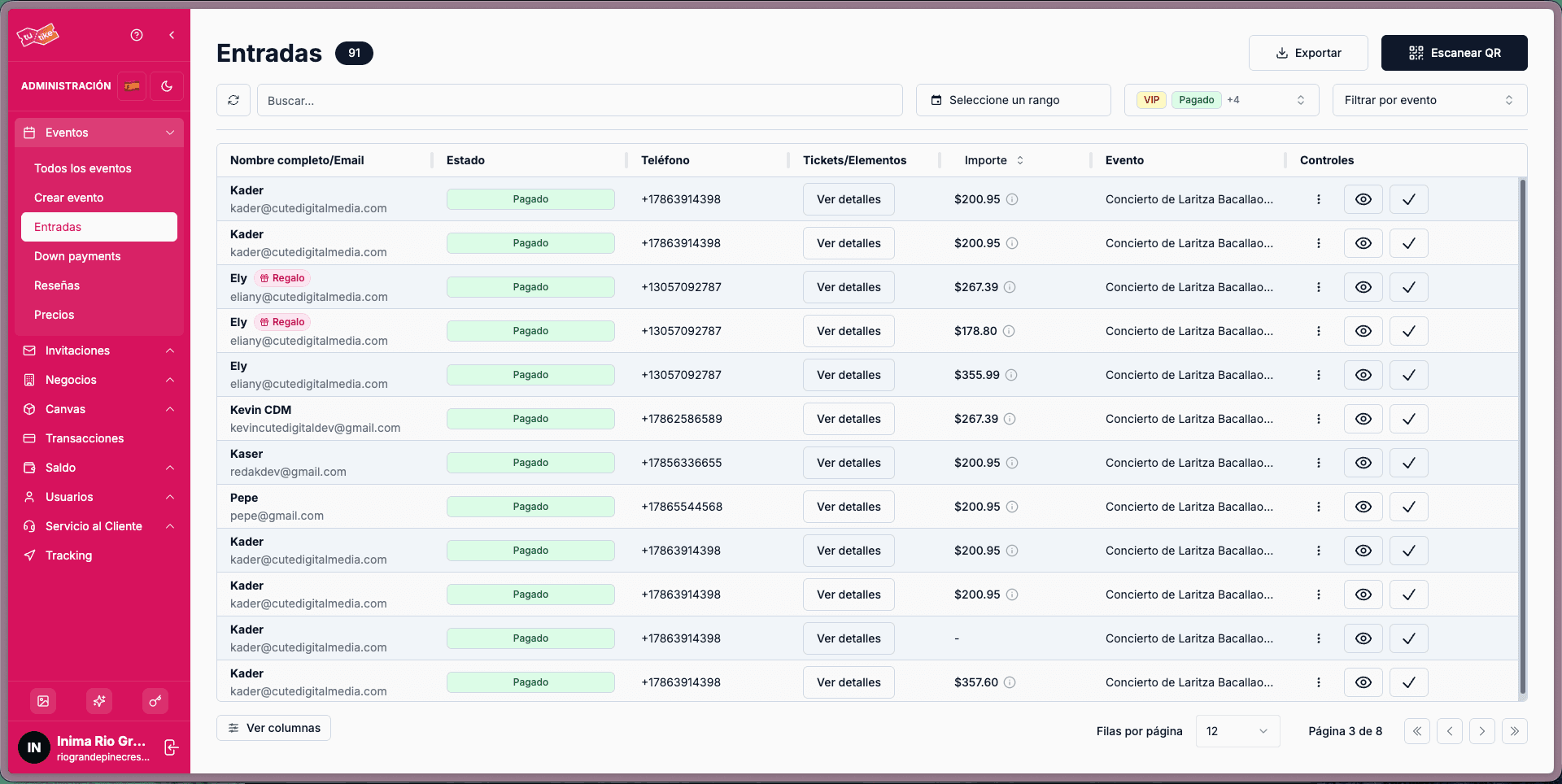Image resolution: width=1562 pixels, height=784 pixels.
Task: View Pepe's entry with the eye icon
Action: tap(1363, 507)
